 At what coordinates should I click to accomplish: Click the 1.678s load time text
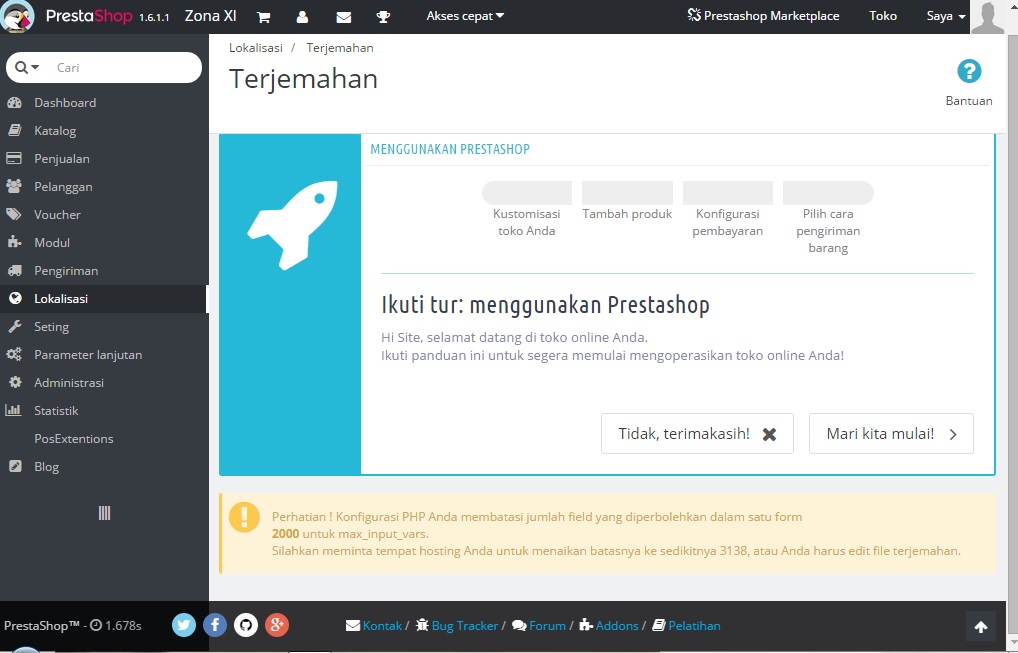coord(123,626)
